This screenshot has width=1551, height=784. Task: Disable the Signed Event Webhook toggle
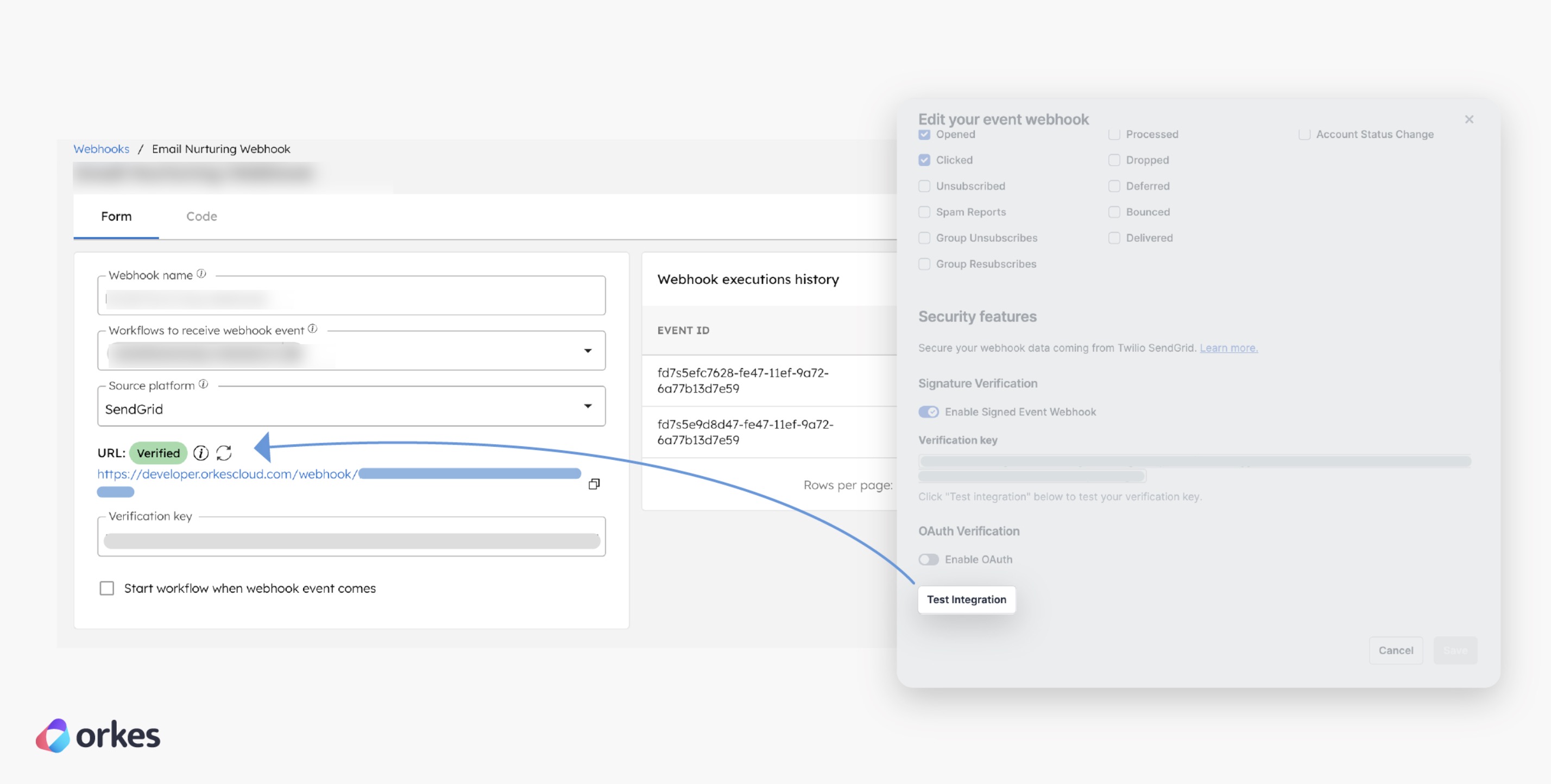click(929, 412)
